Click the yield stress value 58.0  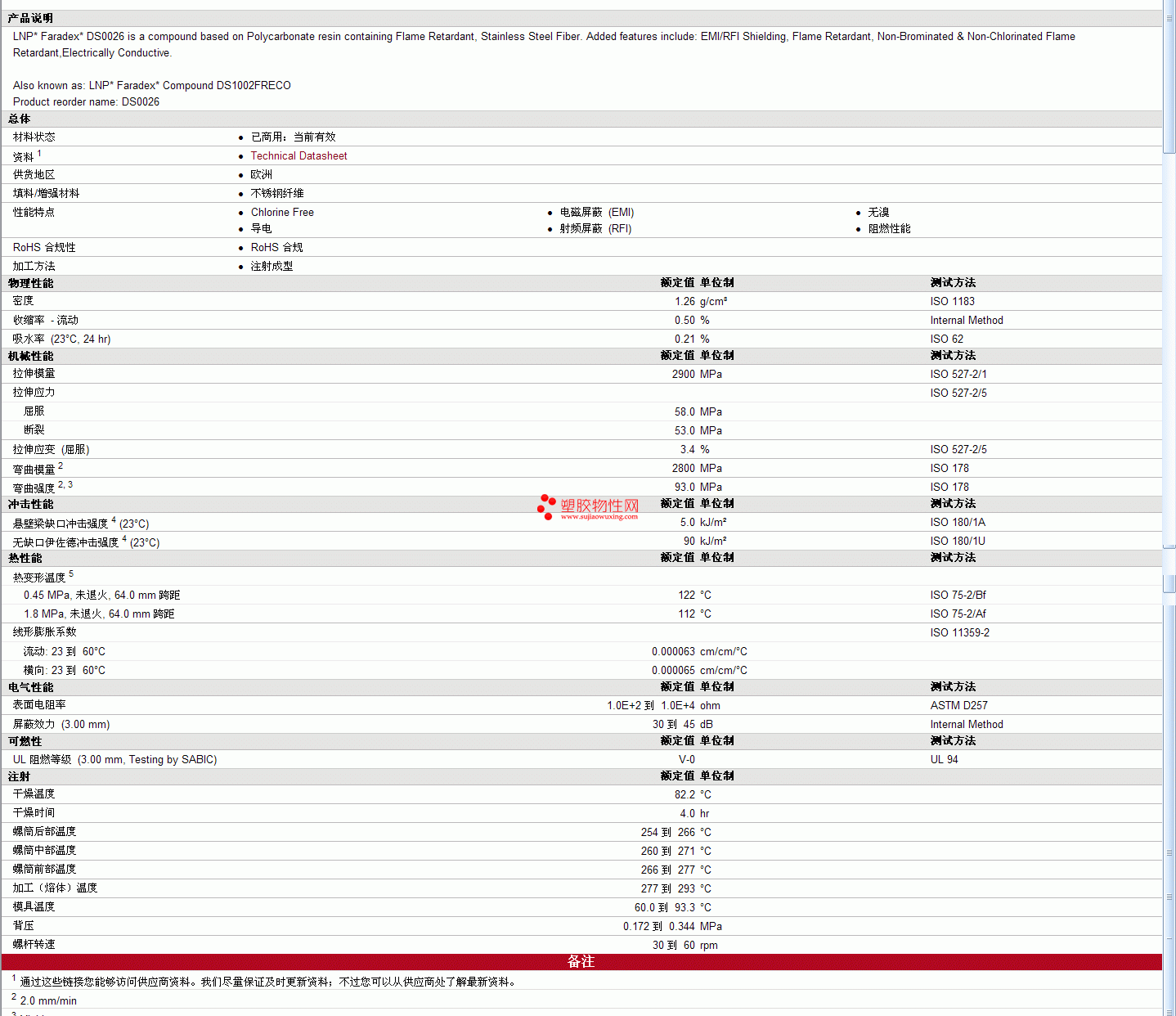tap(685, 411)
